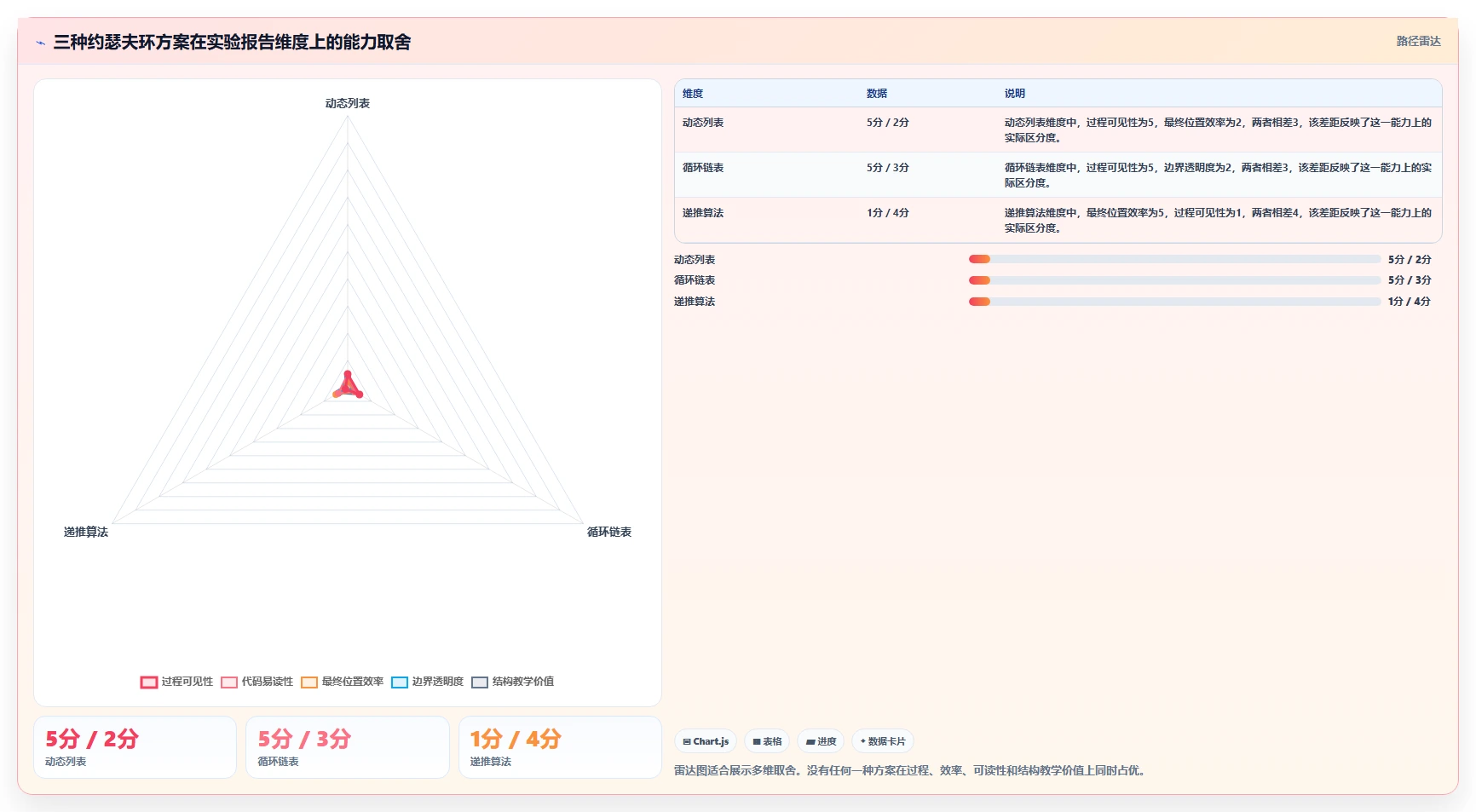The width and height of the screenshot is (1476, 812).
Task: Click the 循环链表 progress bar
Action: tap(1174, 280)
